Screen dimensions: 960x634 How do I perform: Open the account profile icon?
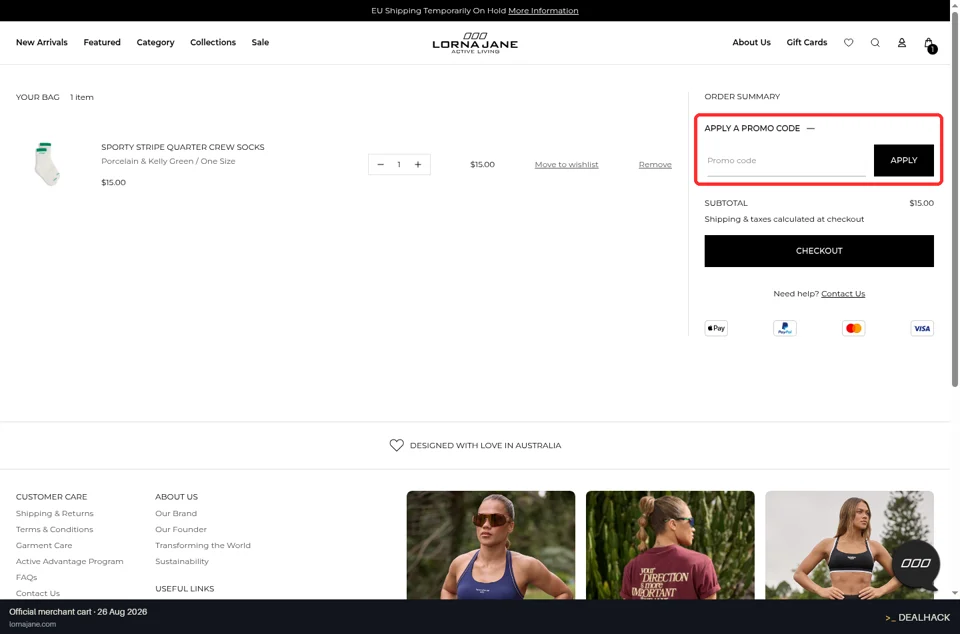click(902, 42)
